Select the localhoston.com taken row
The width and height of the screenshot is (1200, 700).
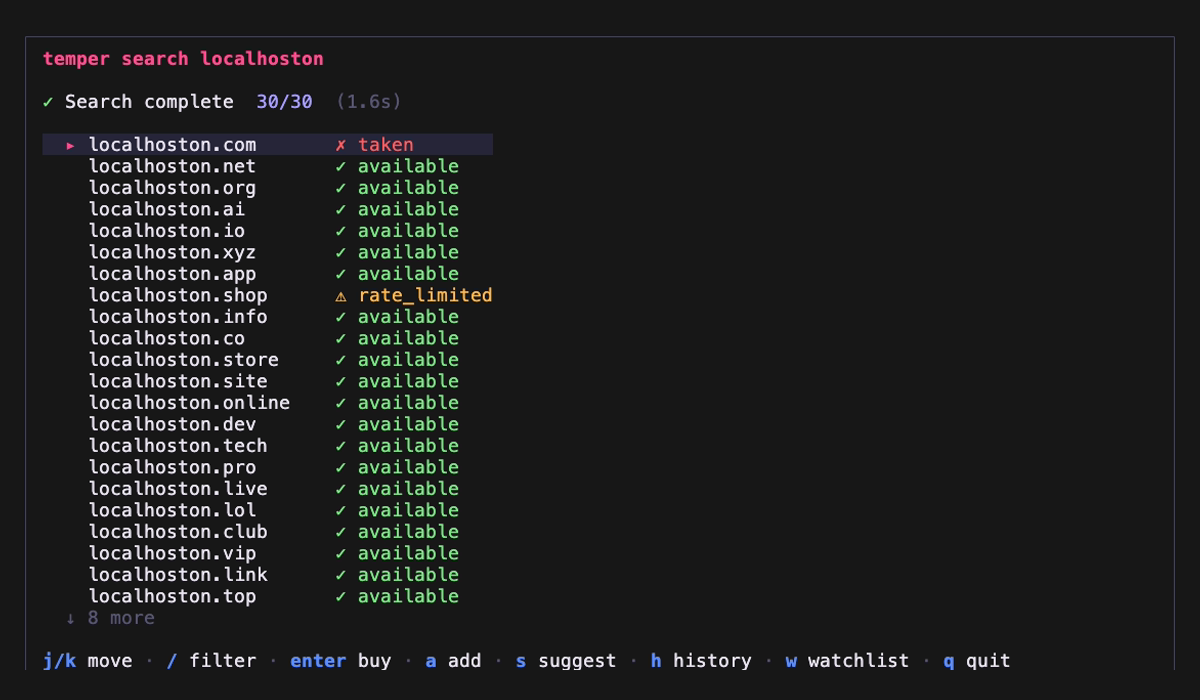pos(267,145)
